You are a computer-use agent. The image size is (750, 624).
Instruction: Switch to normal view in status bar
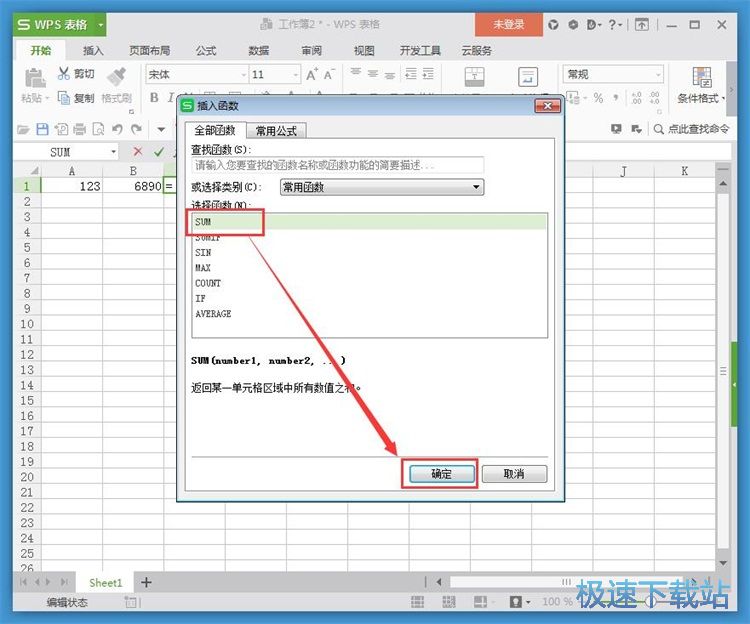[x=418, y=602]
